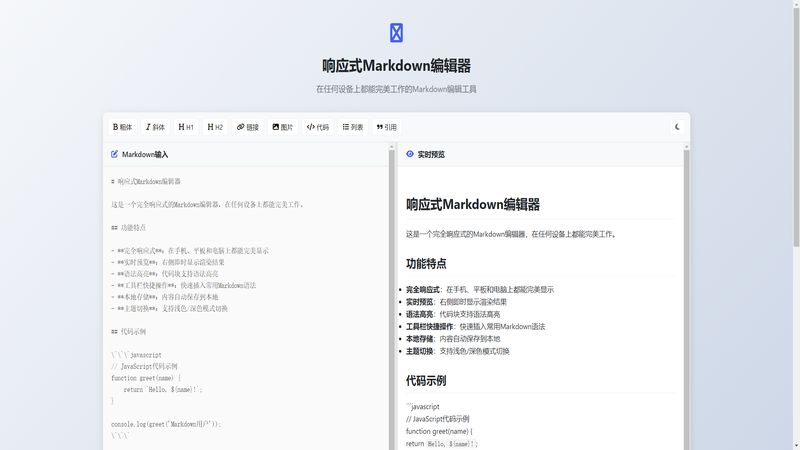Click the editor logo icon at top
The image size is (800, 450).
tap(396, 33)
